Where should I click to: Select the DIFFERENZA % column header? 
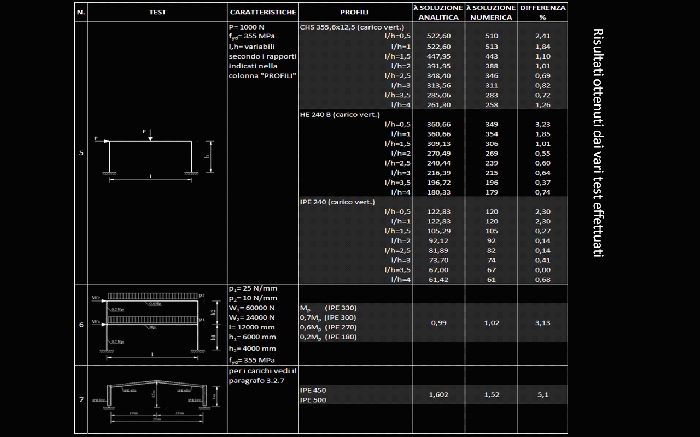coord(543,12)
